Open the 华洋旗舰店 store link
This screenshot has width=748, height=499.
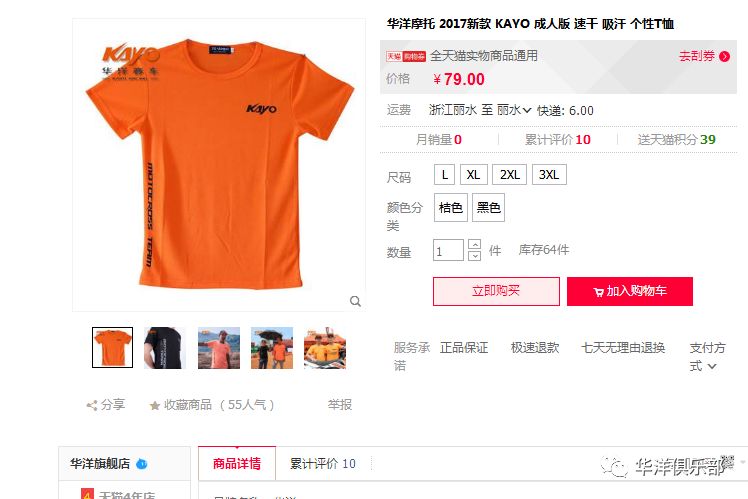[x=100, y=464]
